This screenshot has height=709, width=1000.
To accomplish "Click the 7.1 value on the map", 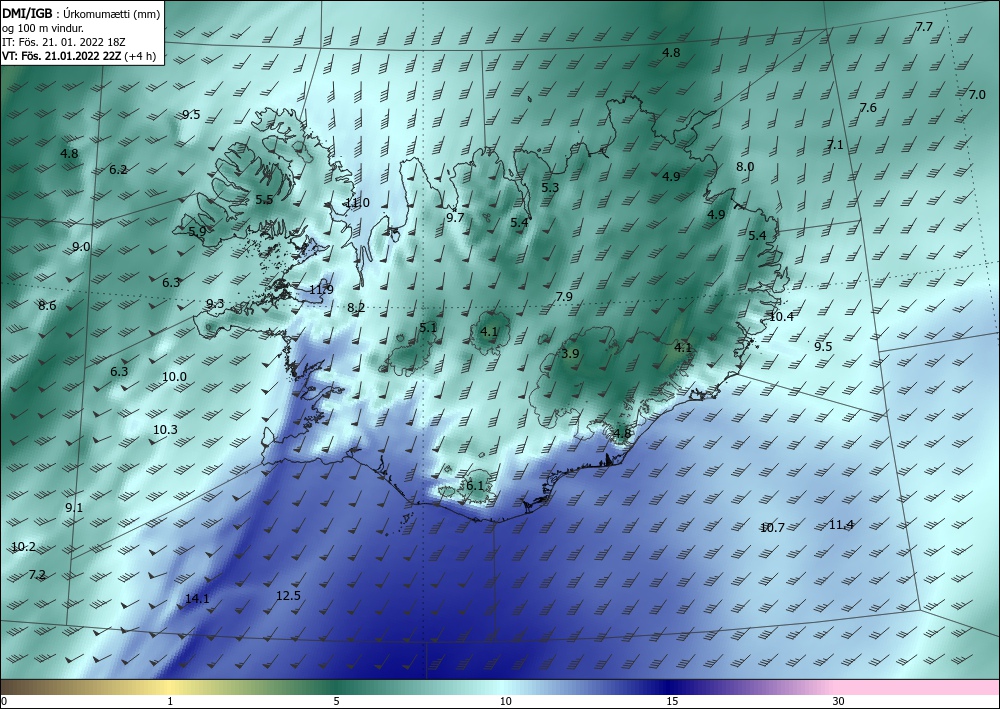I will click(835, 145).
